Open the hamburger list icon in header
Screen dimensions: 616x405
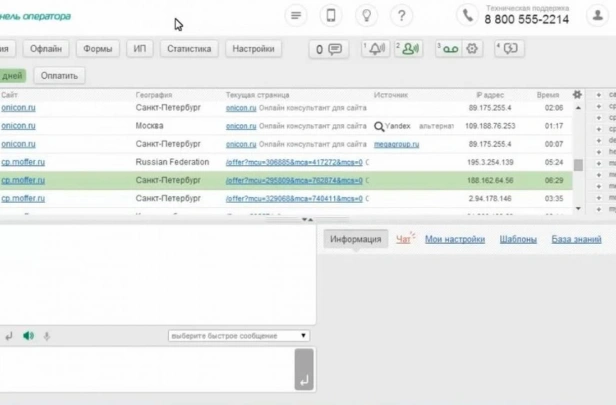(296, 16)
